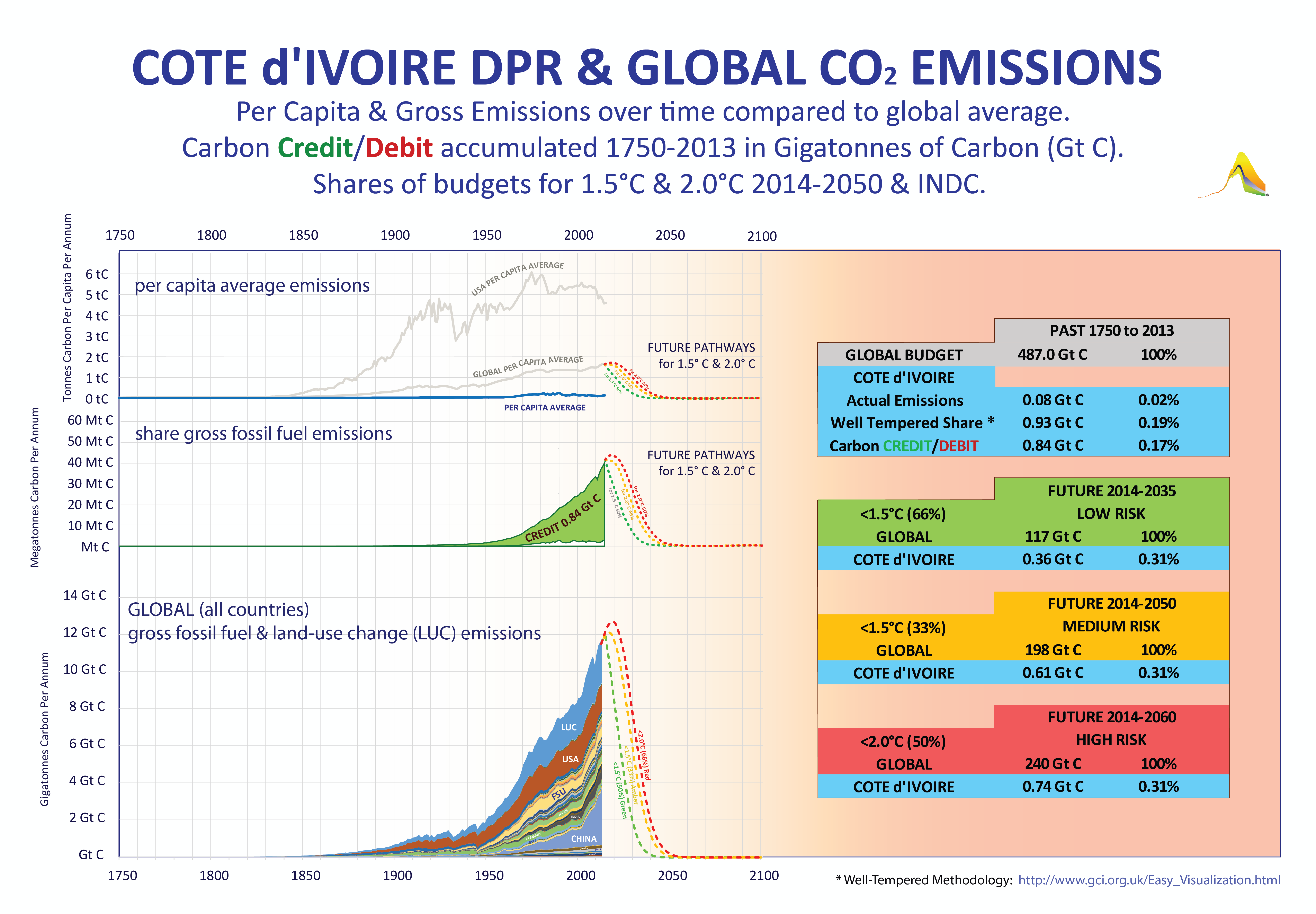Click the '0.19%' value
Screen dimensions: 1316x914
click(x=1158, y=423)
